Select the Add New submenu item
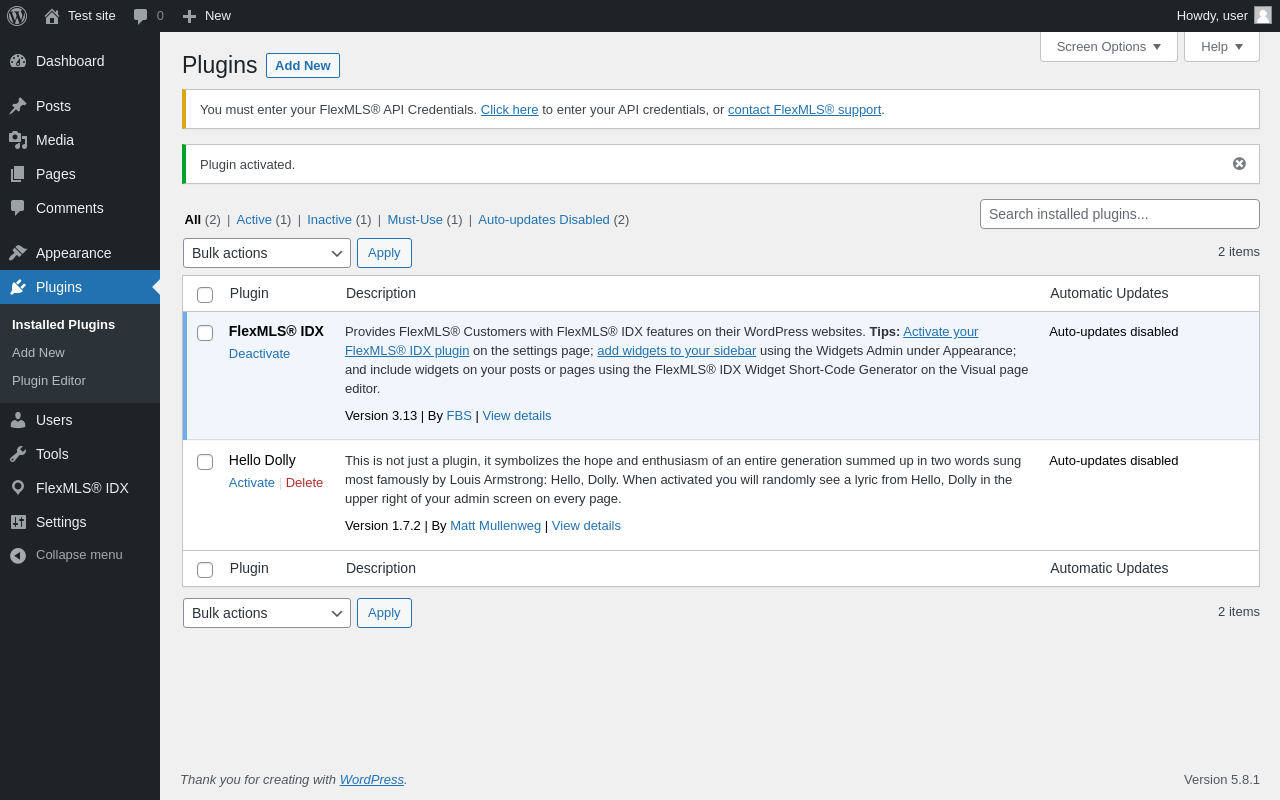This screenshot has width=1280, height=800. click(38, 353)
